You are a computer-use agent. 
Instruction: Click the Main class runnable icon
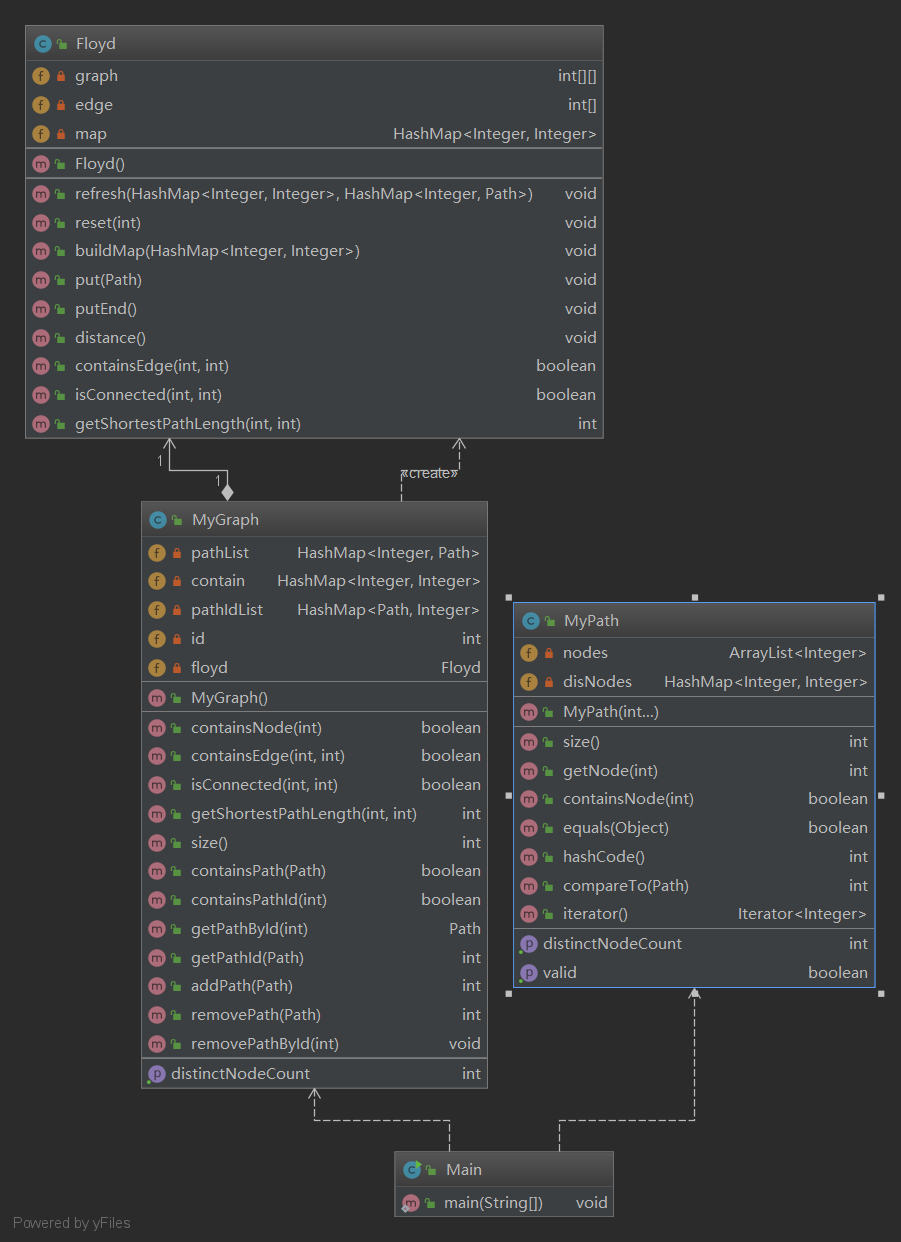click(x=412, y=1170)
